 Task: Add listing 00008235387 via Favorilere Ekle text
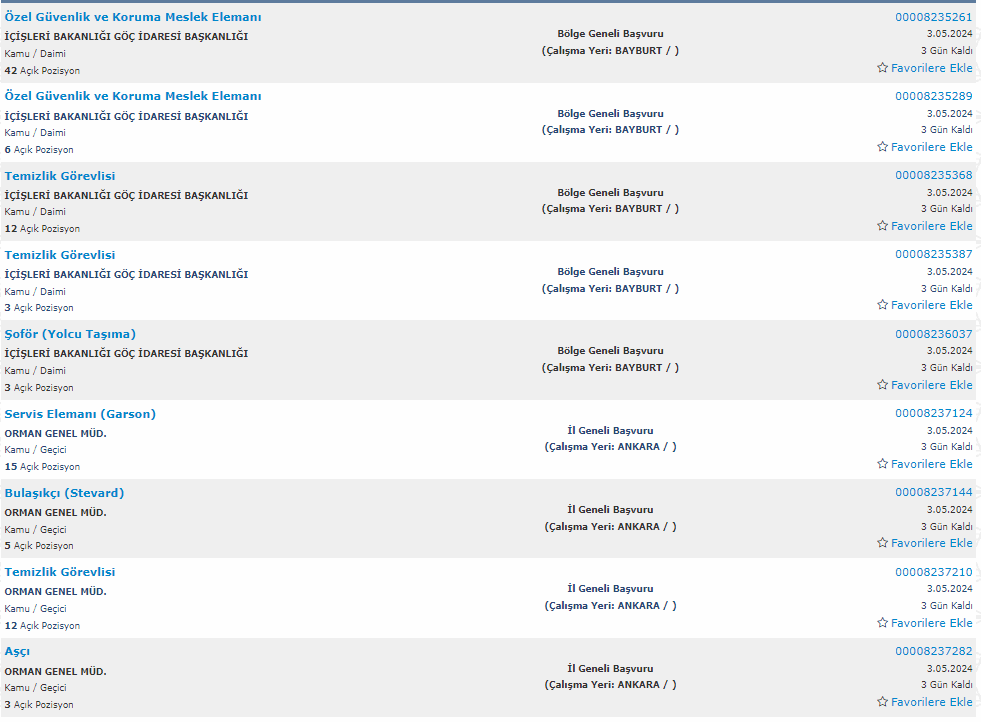point(932,305)
